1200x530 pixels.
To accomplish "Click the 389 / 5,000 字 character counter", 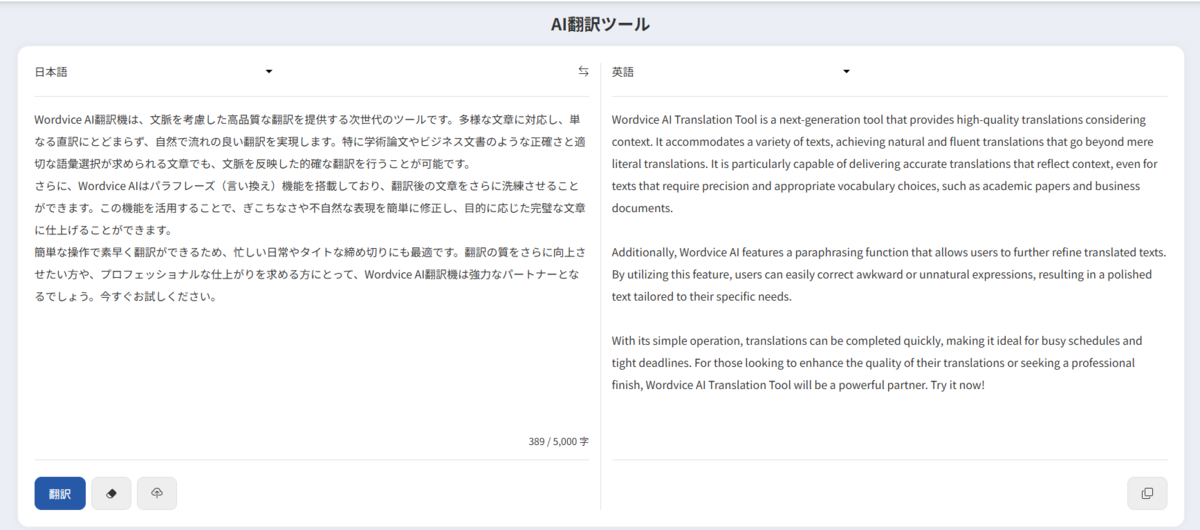I will (559, 441).
